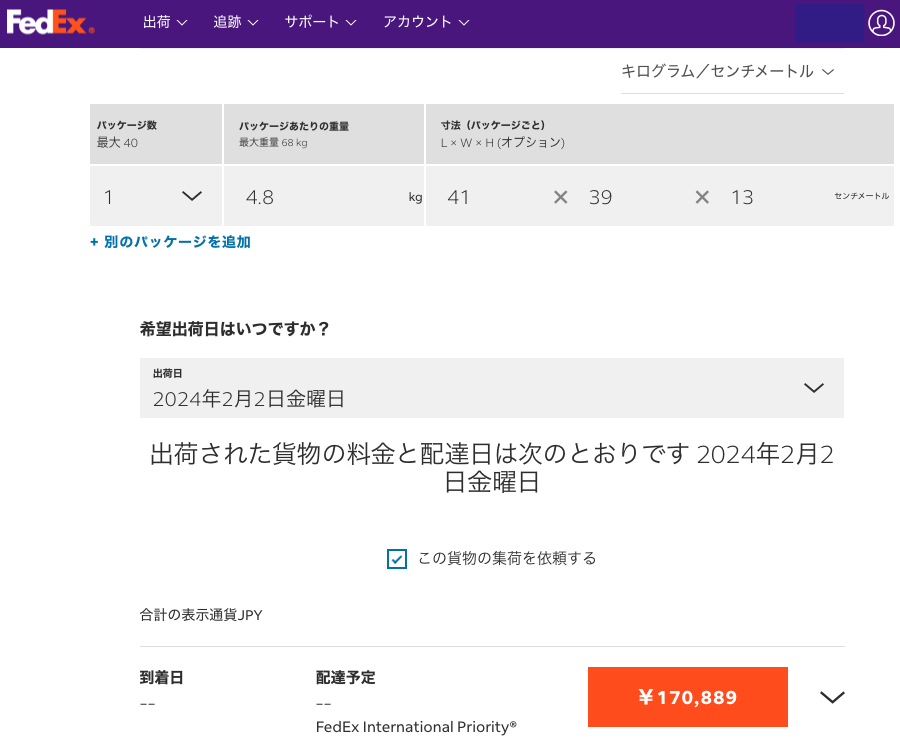Expand the ¥170,889 rate details chevron
This screenshot has width=900, height=742.
pos(832,697)
